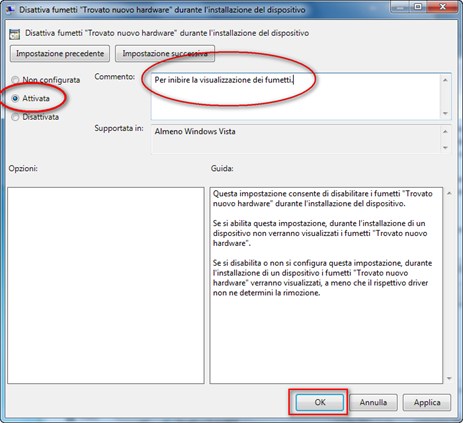Confirm with the OK button

(320, 402)
